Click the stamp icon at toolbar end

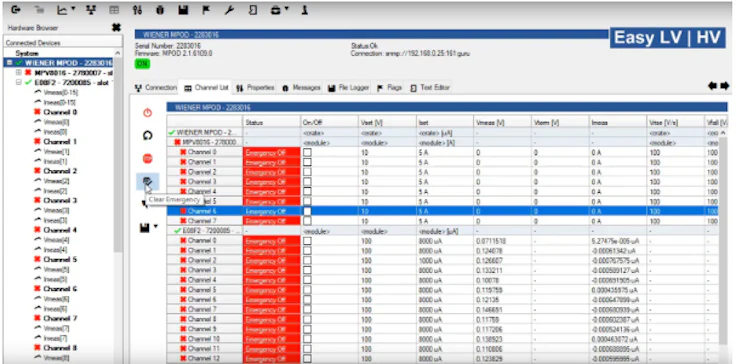click(x=305, y=10)
